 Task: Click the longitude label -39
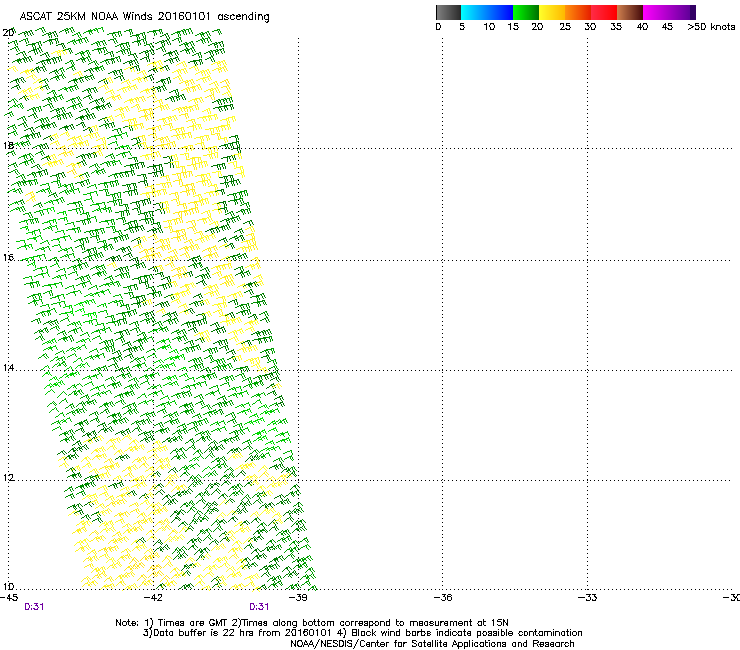click(x=298, y=598)
